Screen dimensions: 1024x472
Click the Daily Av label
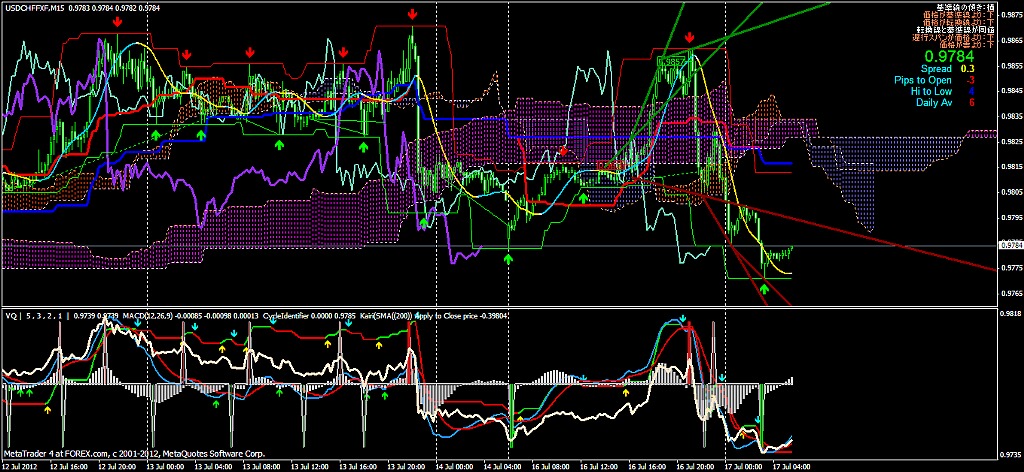(932, 102)
